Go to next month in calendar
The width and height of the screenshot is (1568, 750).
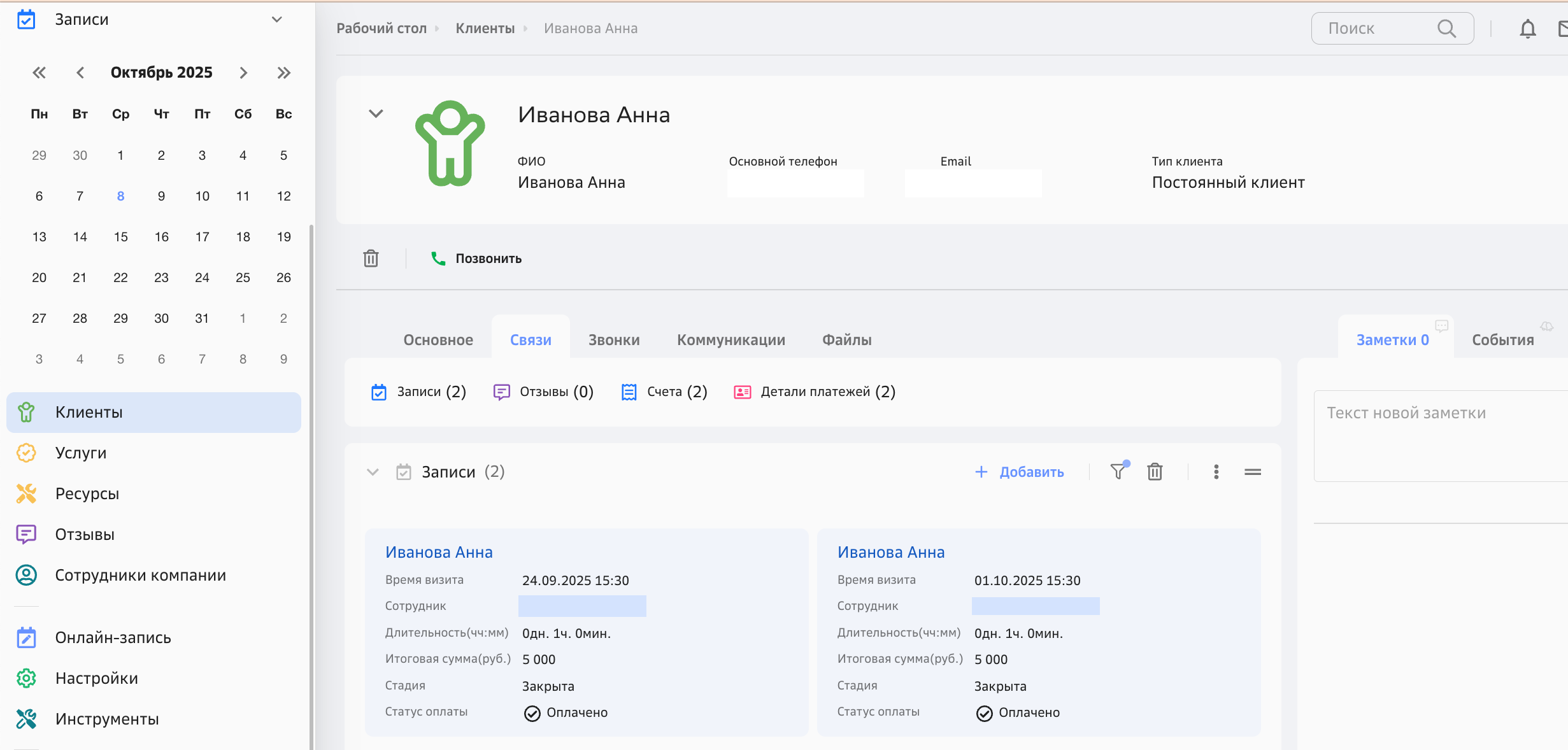[x=243, y=73]
